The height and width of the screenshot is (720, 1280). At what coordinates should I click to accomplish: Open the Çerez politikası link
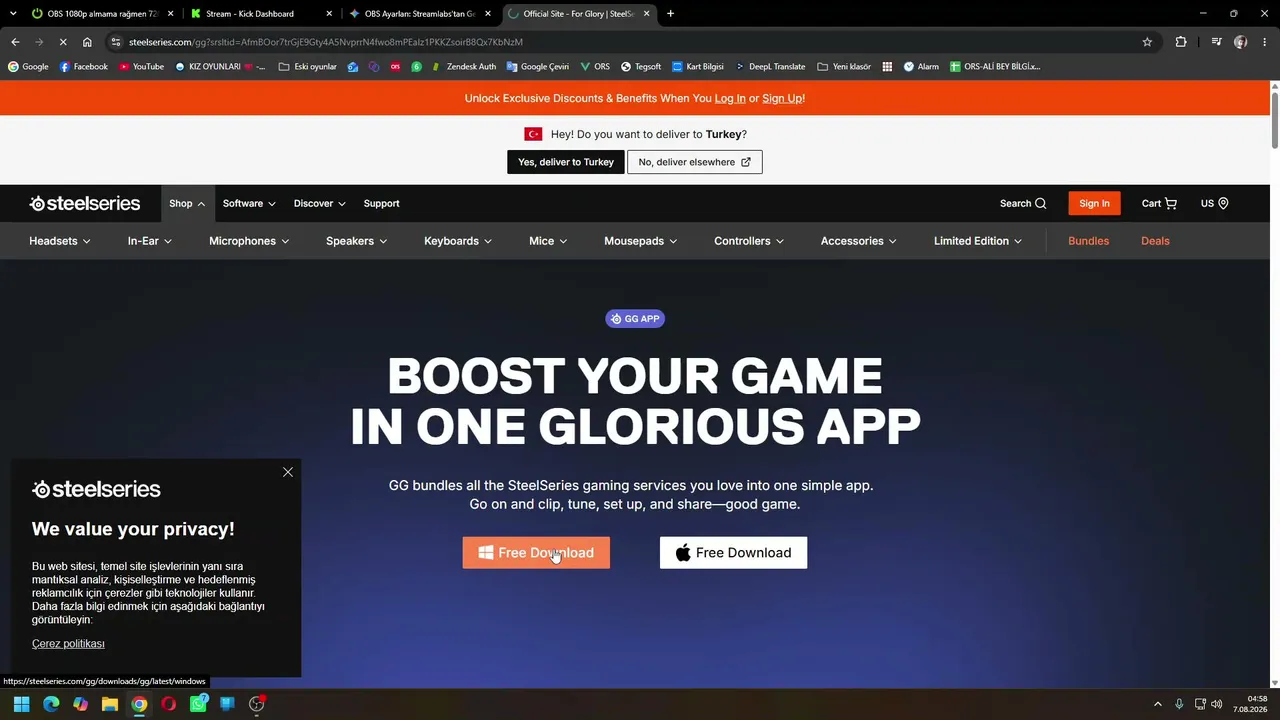coord(68,644)
